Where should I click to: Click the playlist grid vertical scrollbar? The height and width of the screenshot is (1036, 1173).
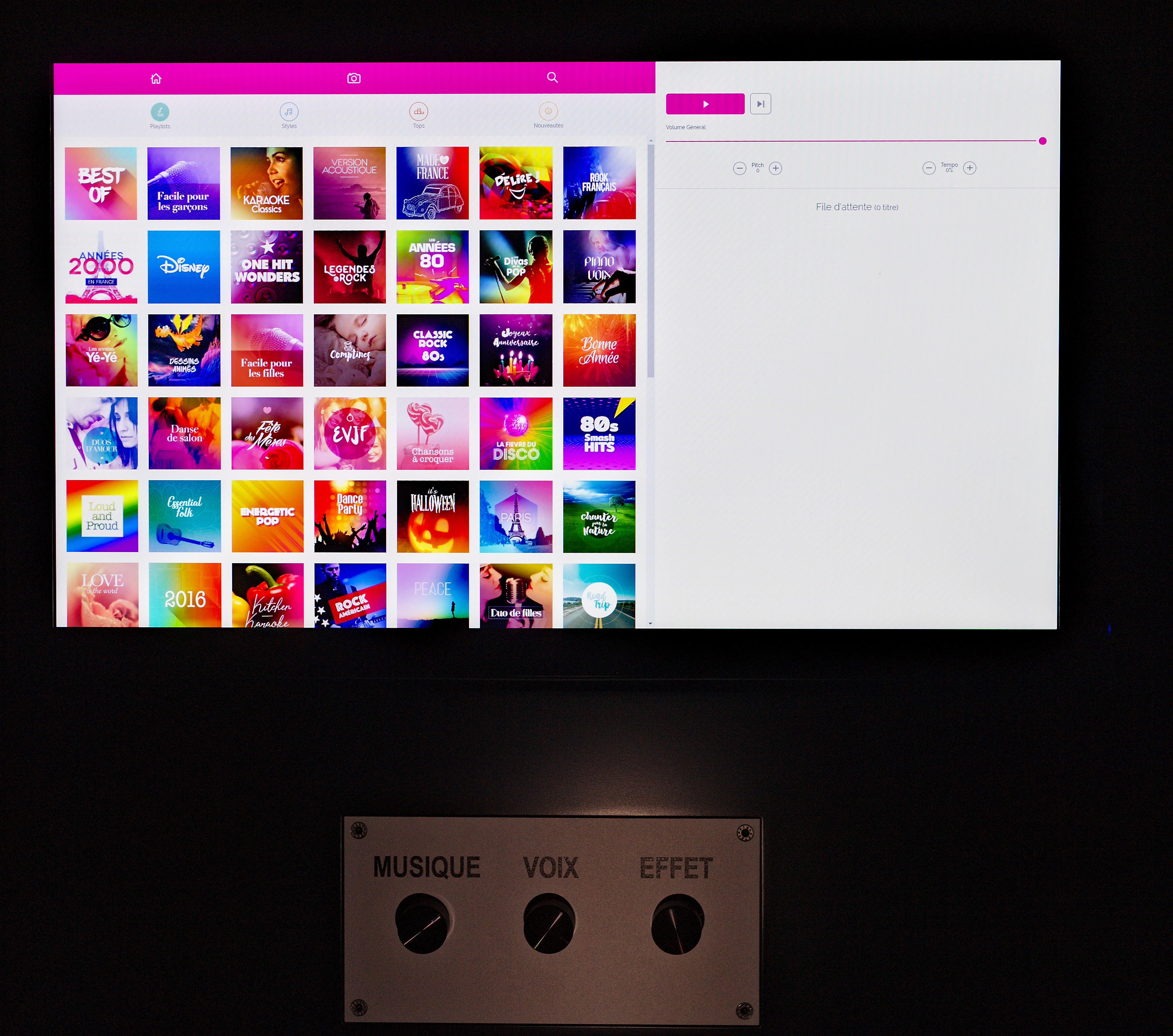pos(651,261)
